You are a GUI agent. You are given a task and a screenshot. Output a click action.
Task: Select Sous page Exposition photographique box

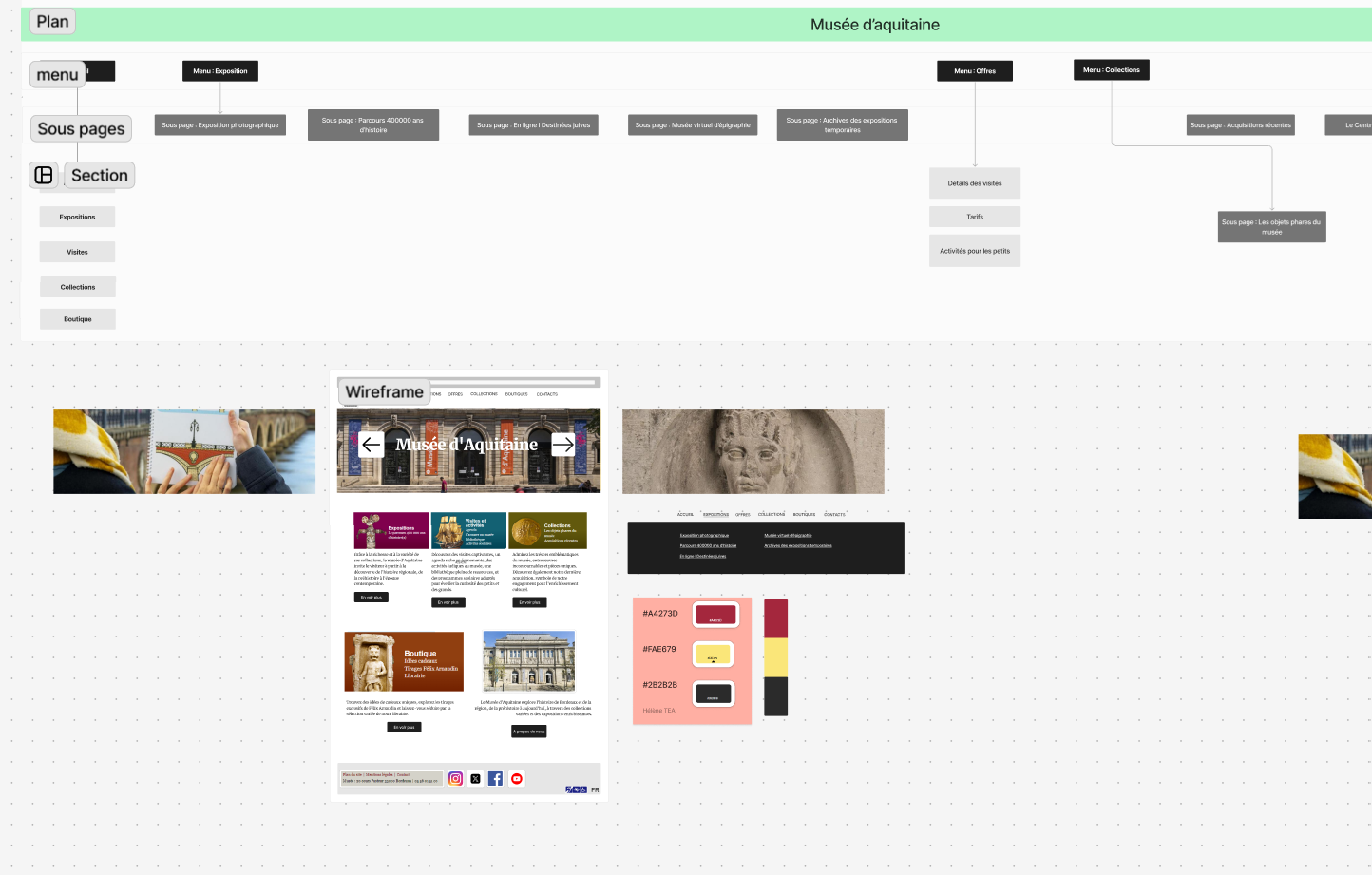point(220,124)
